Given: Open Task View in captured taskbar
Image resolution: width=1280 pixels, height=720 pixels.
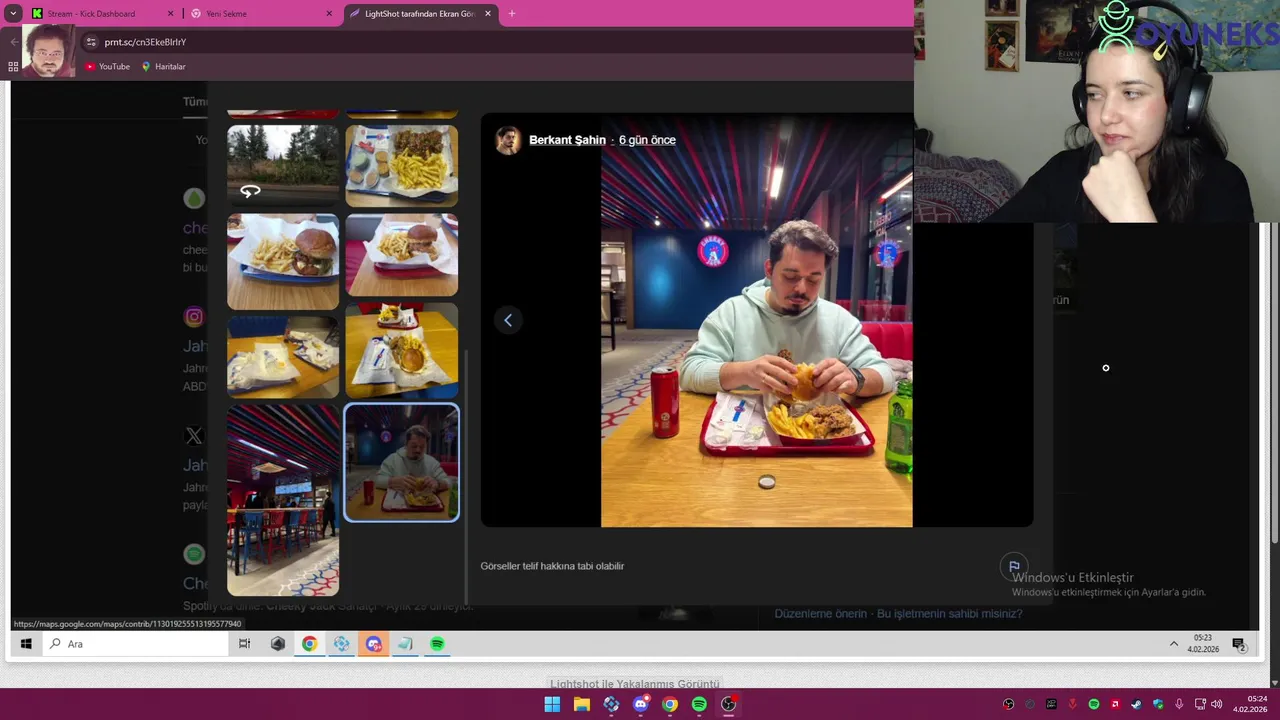Looking at the screenshot, I should tap(244, 644).
